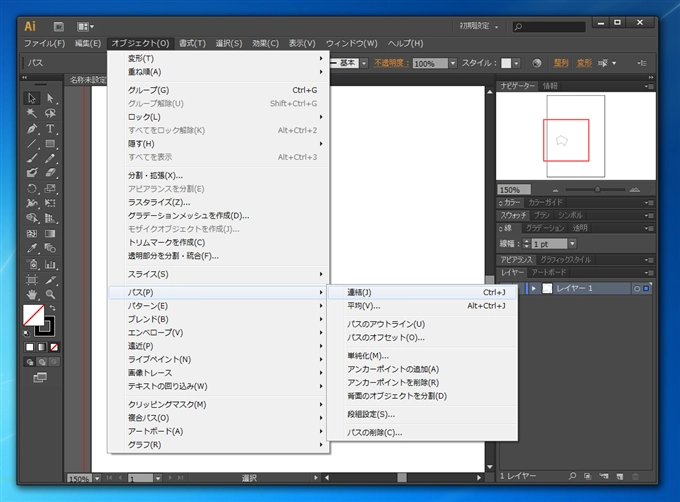The height and width of the screenshot is (502, 680).
Task: Click layer target circle for レイヤー 1
Action: click(637, 289)
